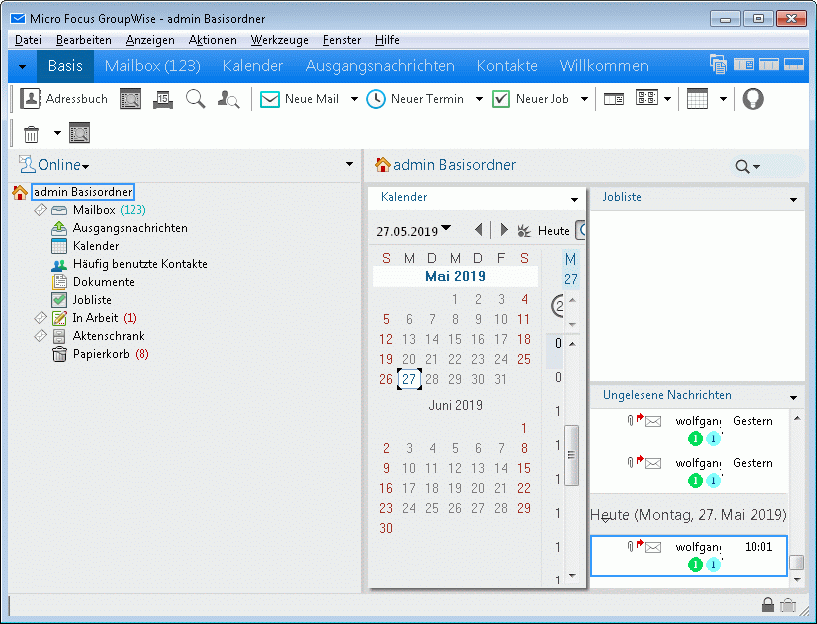Viewport: 817px width, 624px height.
Task: Click the last layout icon on the nav bar
Action: pyautogui.click(x=794, y=64)
